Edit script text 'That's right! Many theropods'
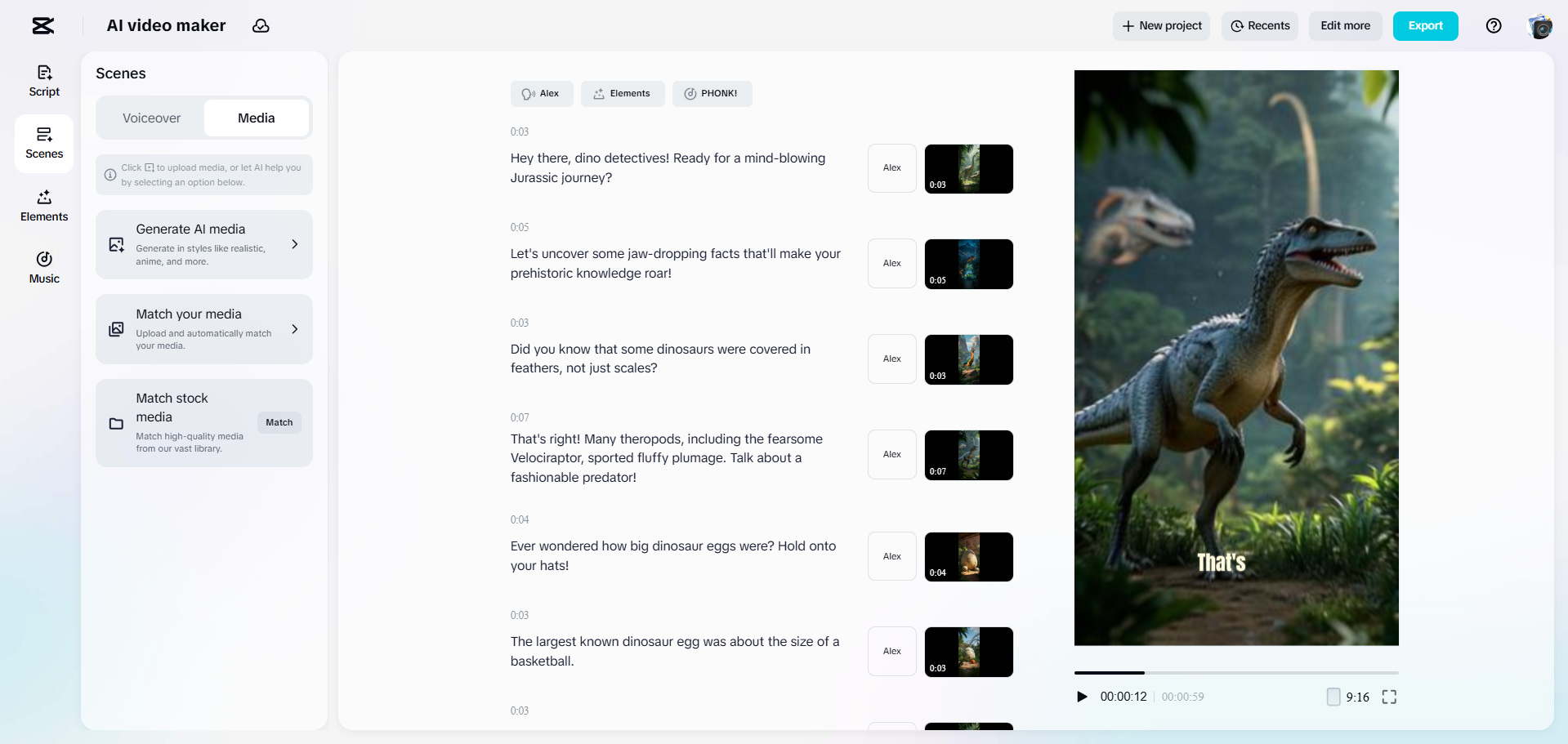 point(667,458)
